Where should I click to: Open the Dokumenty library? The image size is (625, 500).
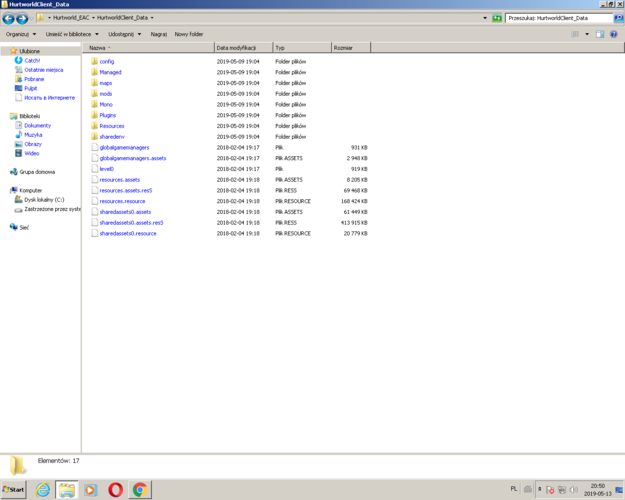point(37,126)
